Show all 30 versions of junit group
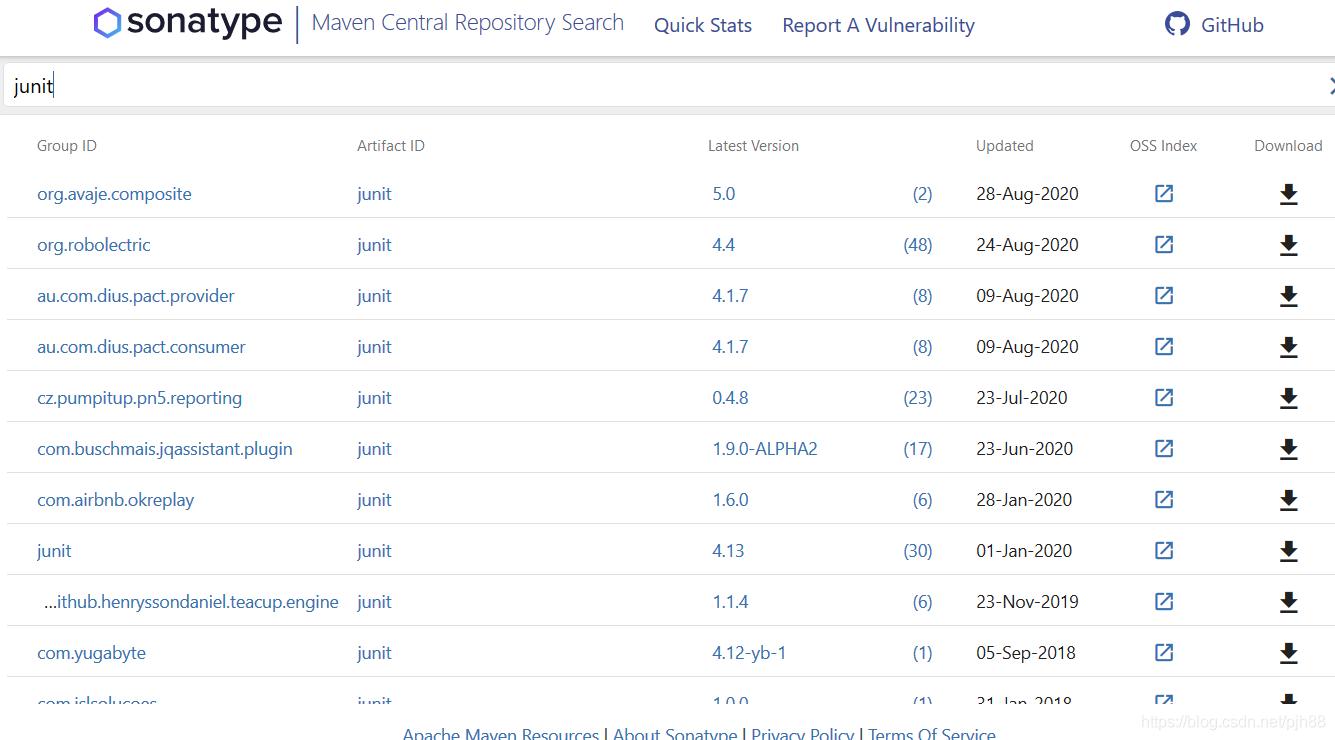 tap(917, 551)
